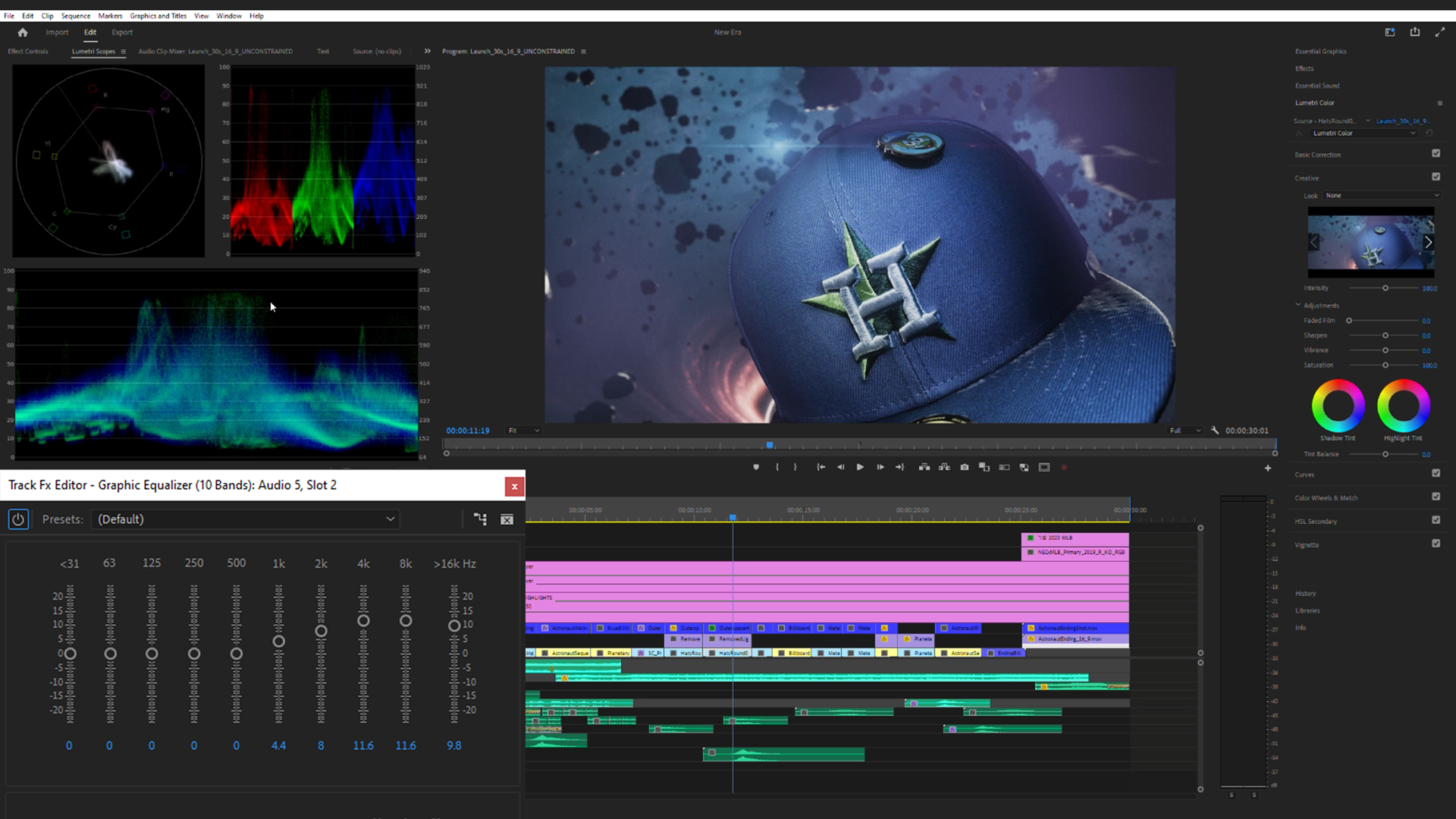Screen dimensions: 1456x819
Task: Open the equalizer Presets dropdown
Action: tap(246, 519)
